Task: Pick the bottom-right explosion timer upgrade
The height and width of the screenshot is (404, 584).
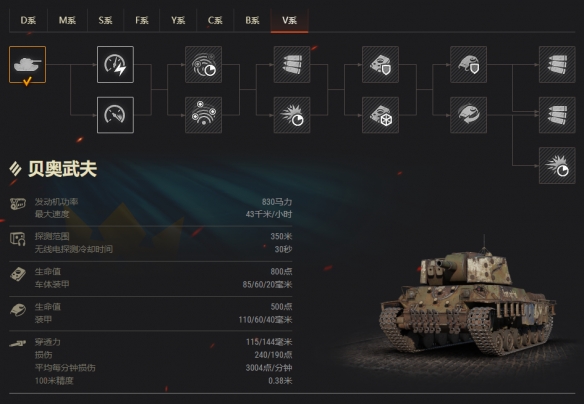Action: [x=557, y=165]
